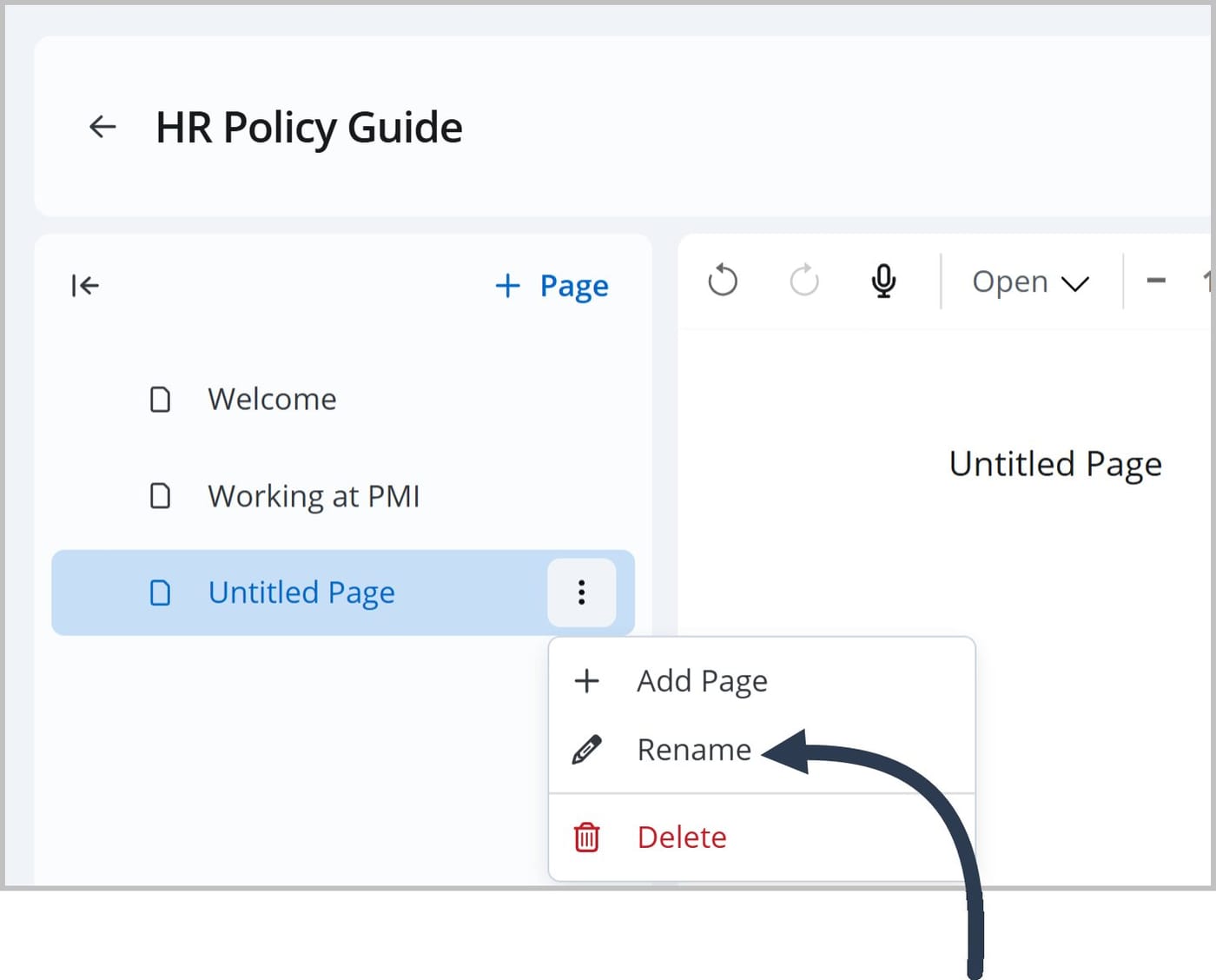Click the red trash icon beside Delete
Viewport: 1216px width, 980px height.
(587, 837)
